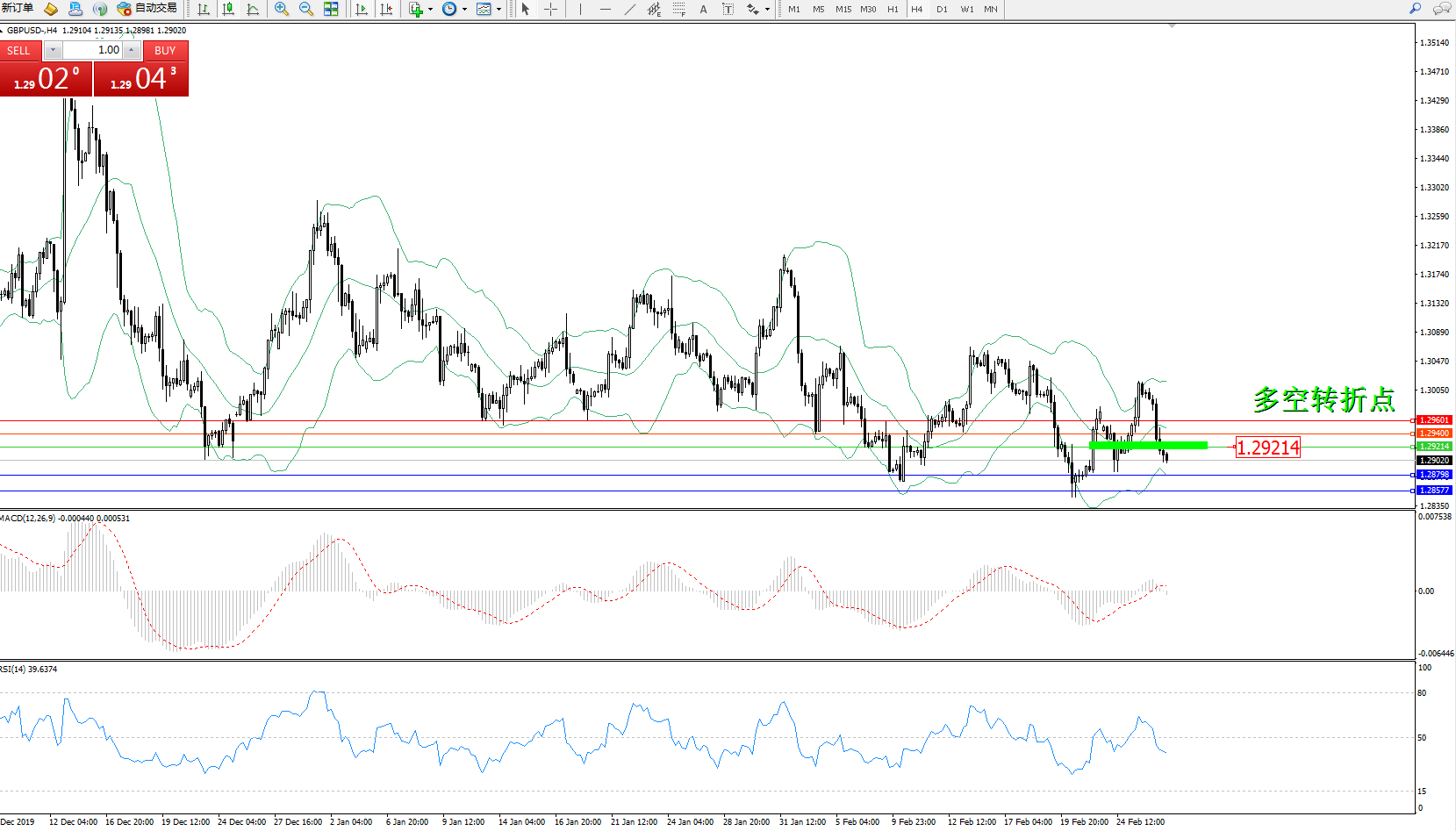Expand the periodicity clock dropdown
Screen dimensions: 1456x831
pos(464,10)
